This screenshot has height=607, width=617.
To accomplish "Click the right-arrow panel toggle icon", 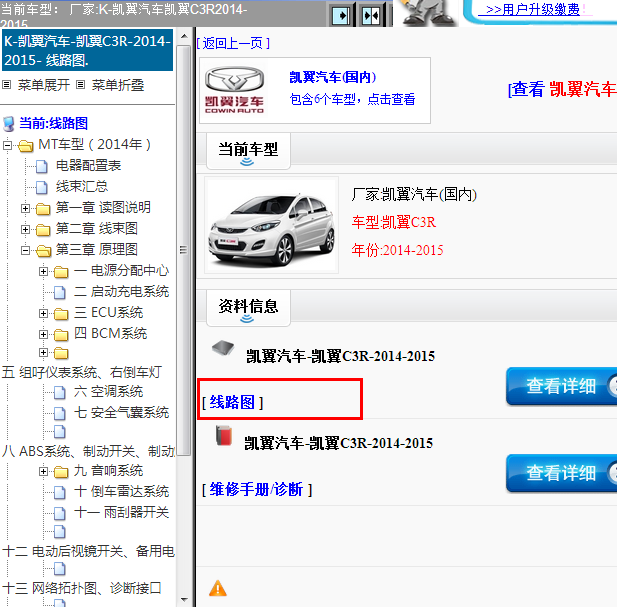I will tap(341, 16).
